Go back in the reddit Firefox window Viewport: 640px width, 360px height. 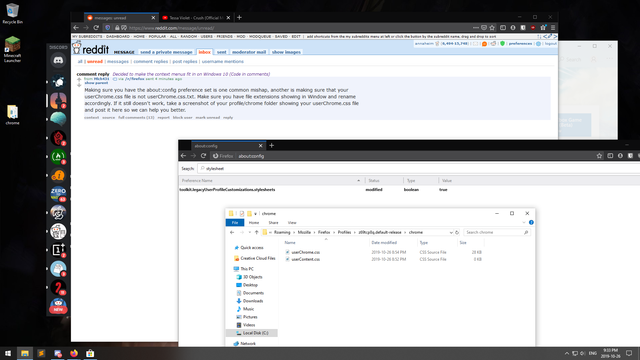pos(76,28)
